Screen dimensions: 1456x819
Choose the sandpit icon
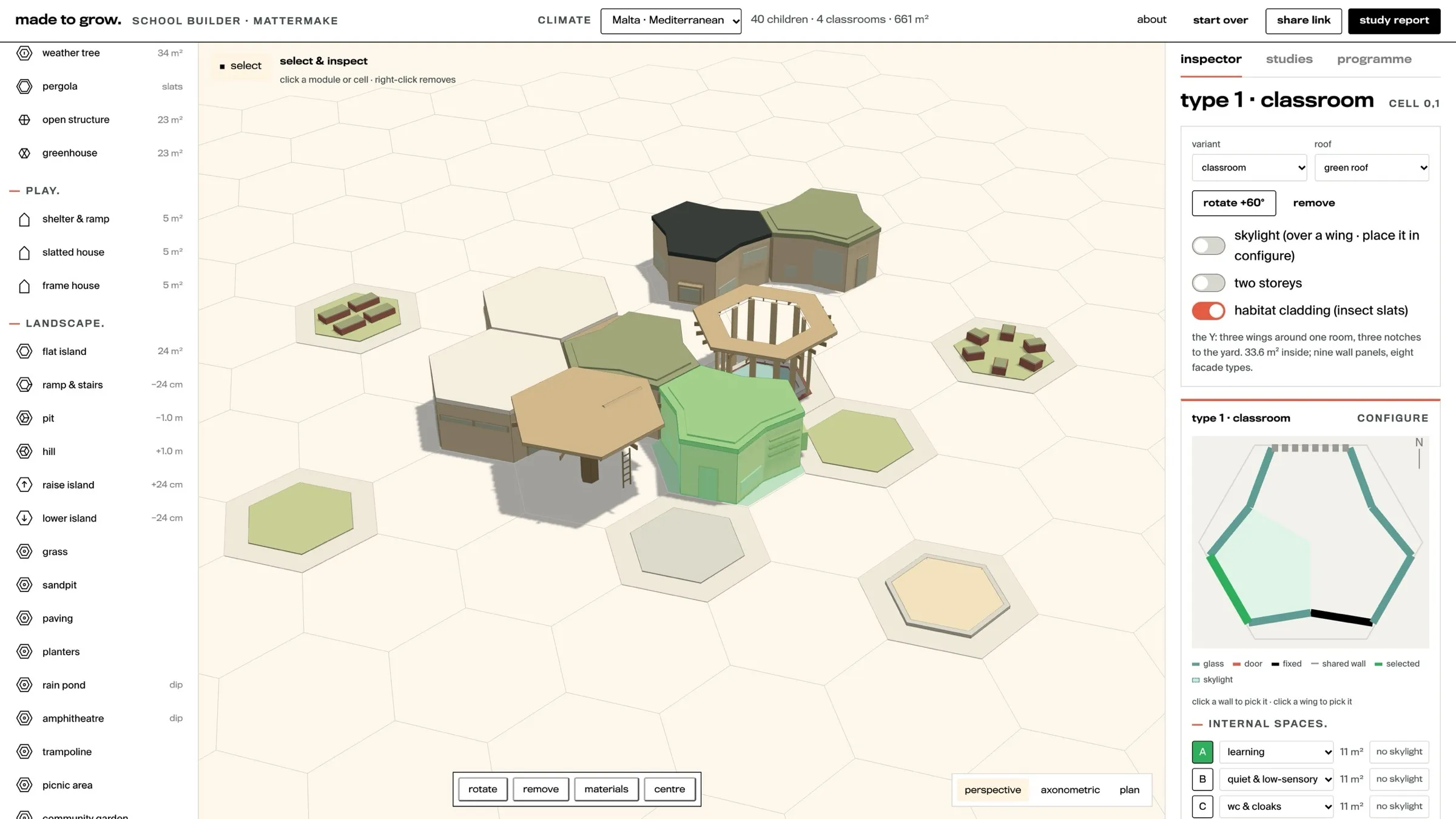pos(24,585)
